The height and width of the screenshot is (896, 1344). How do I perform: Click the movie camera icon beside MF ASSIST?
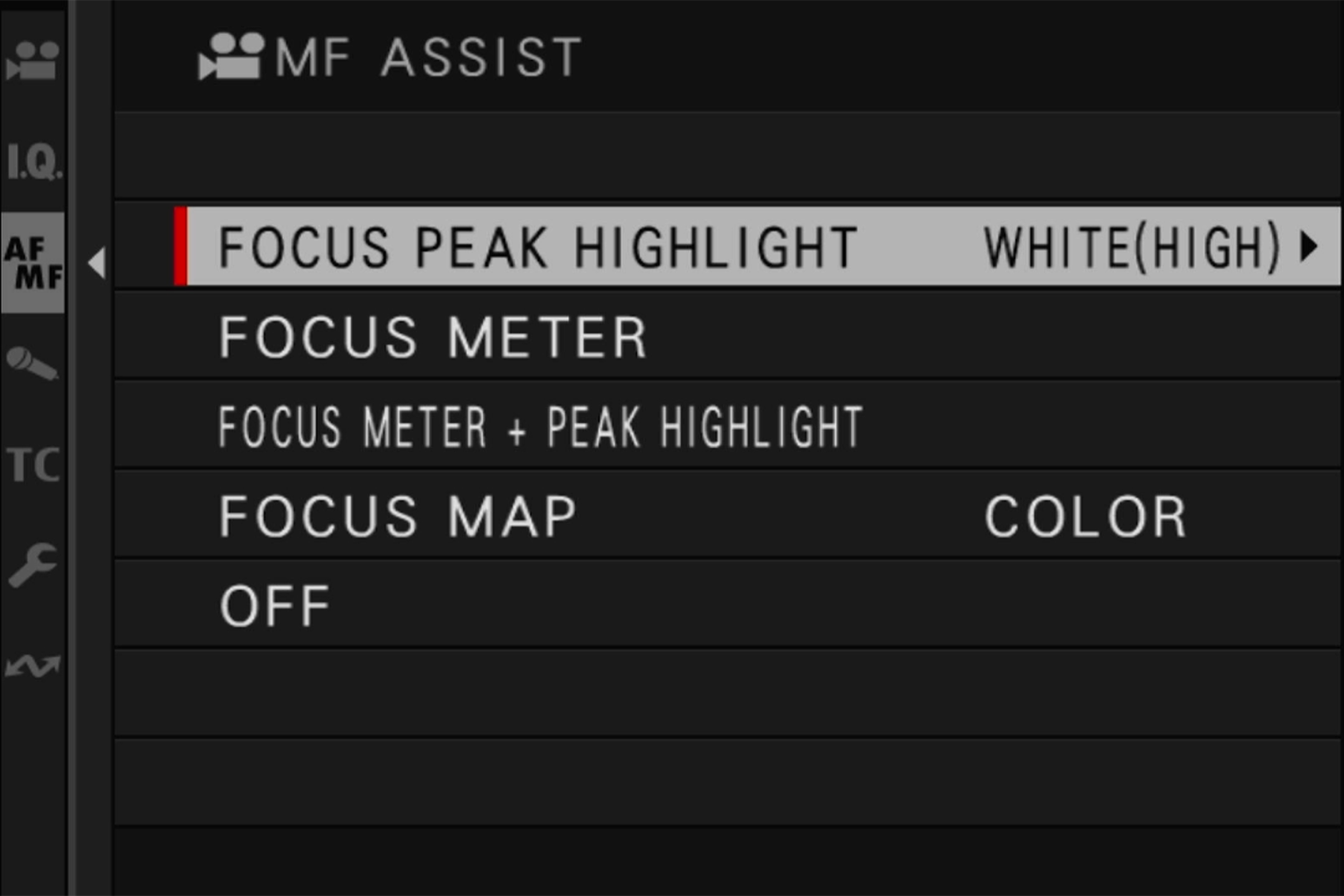click(231, 57)
